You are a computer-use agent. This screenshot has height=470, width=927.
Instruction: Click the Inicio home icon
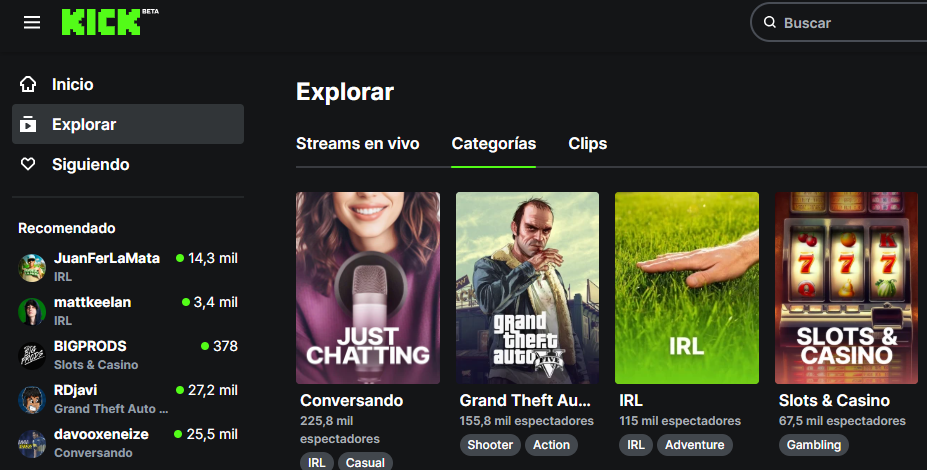click(28, 84)
